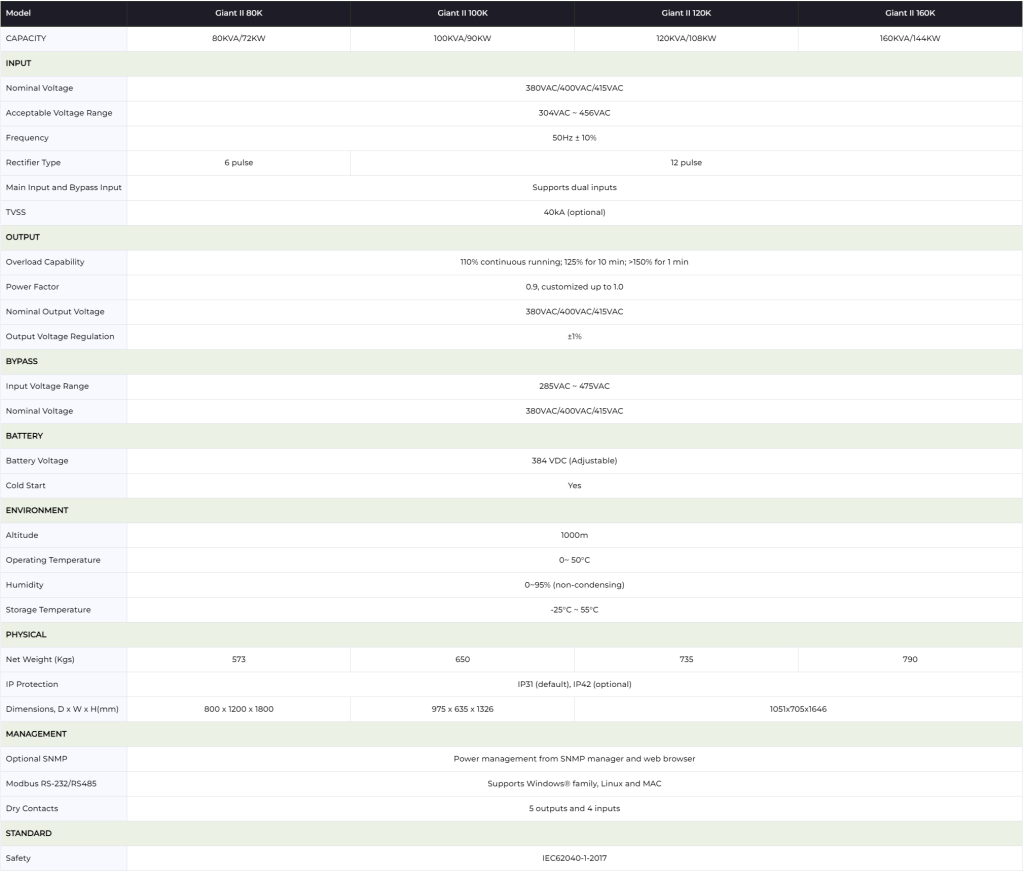Click the "Cold Start" row label
The image size is (1024, 873).
(x=25, y=485)
